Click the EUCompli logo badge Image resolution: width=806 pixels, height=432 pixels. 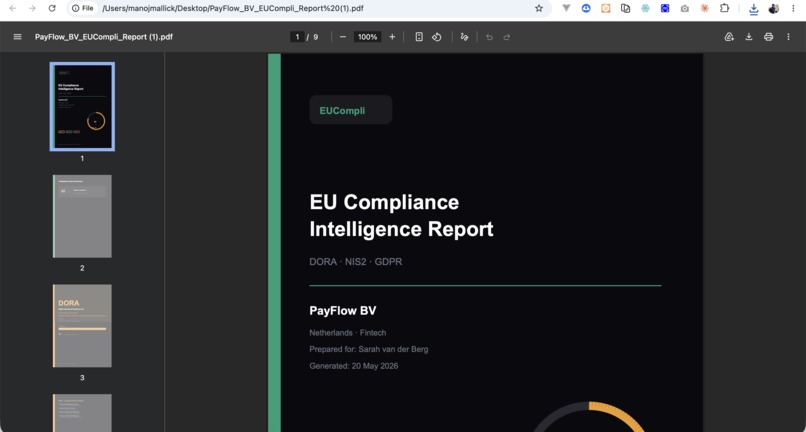coord(351,110)
